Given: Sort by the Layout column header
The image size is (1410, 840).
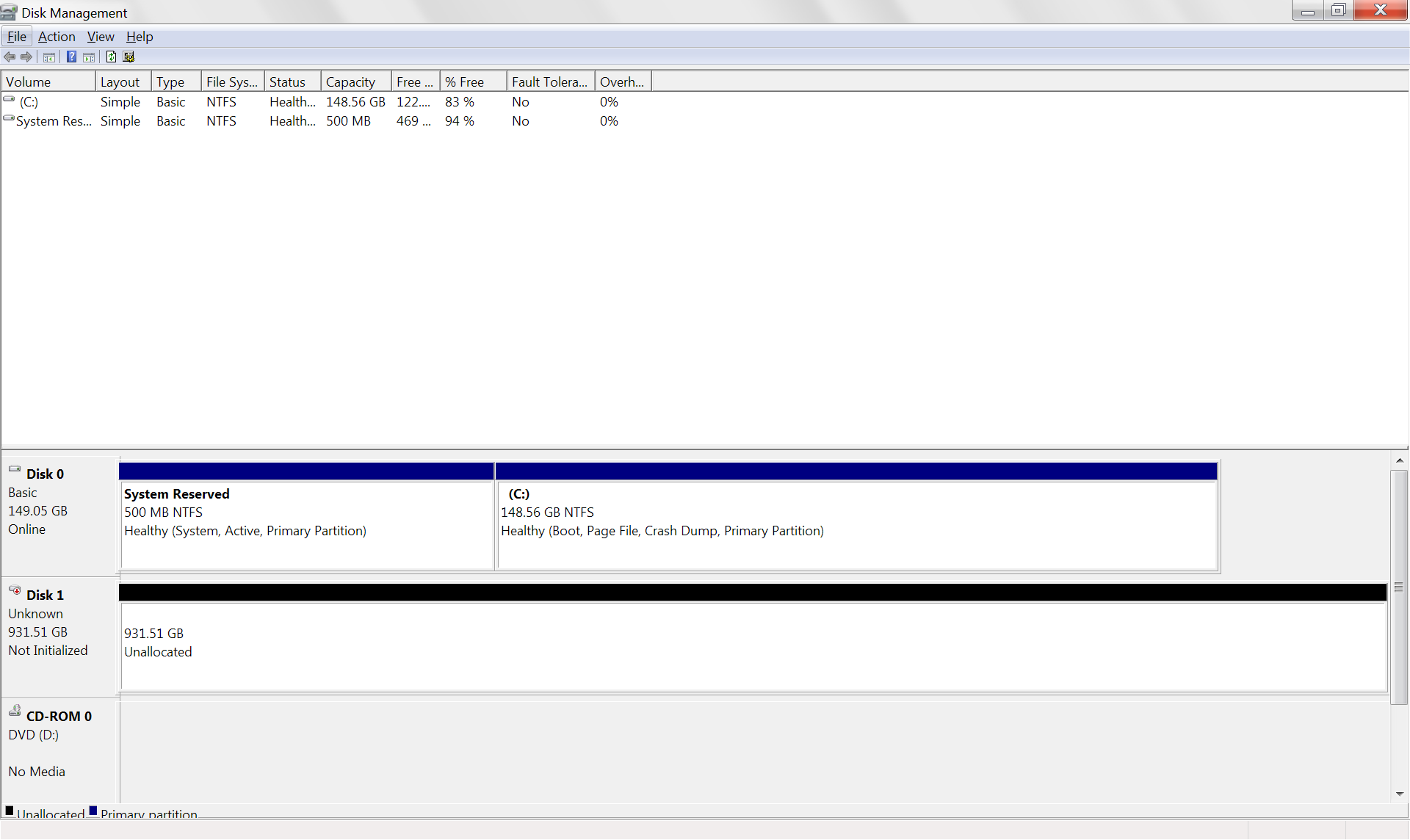Looking at the screenshot, I should pos(123,82).
